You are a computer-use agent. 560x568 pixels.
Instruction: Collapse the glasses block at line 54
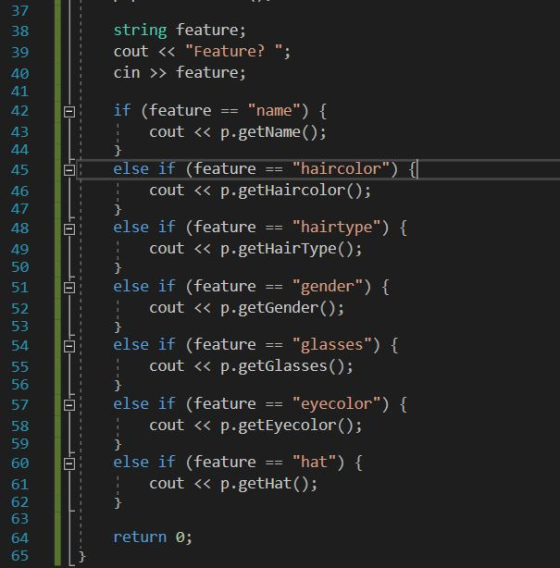click(69, 346)
